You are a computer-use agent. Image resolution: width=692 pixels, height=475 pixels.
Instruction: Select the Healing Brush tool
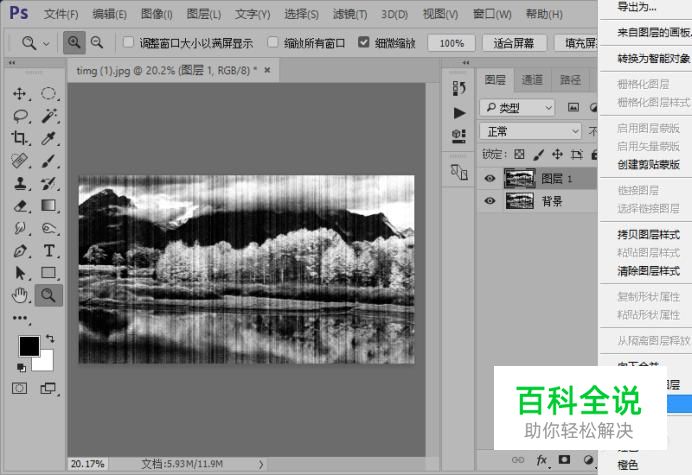pos(20,161)
